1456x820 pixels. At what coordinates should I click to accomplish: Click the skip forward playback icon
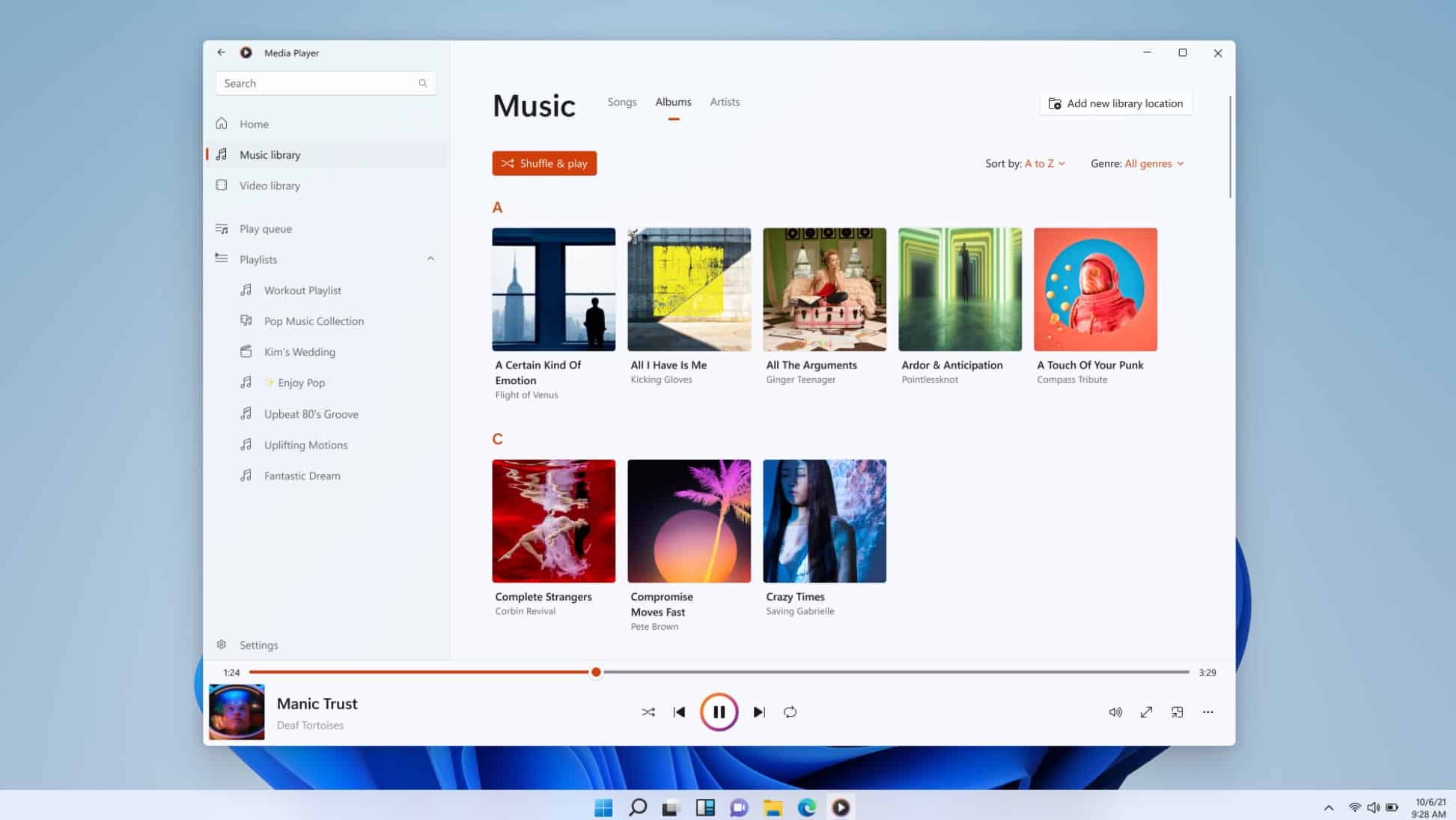pos(759,711)
